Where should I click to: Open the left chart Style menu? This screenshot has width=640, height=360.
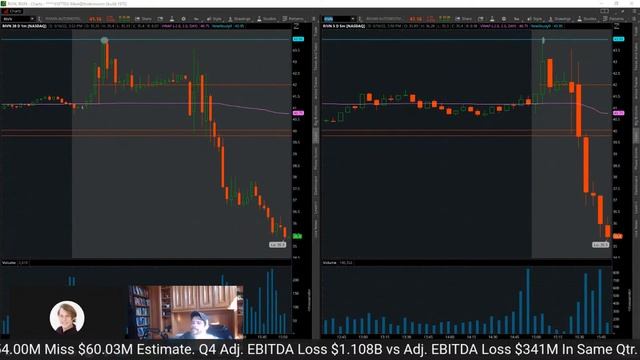[214, 19]
